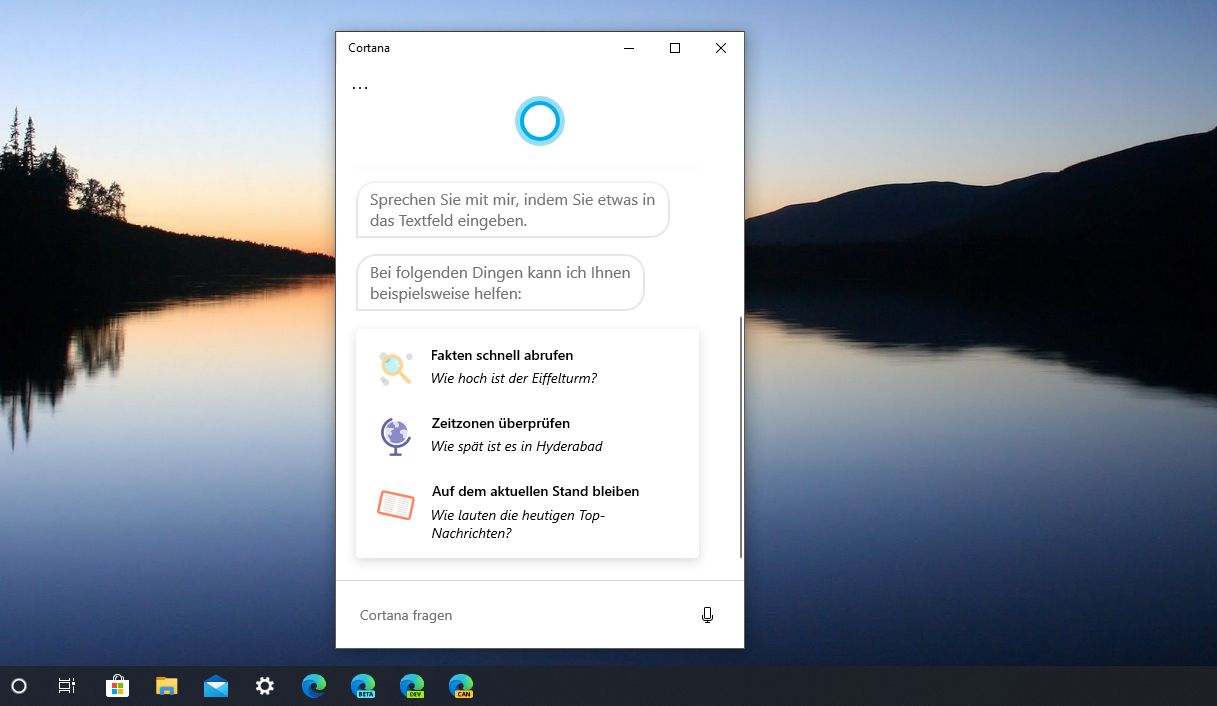Launch Microsoft Edge stable from taskbar
The image size is (1217, 706).
coord(314,686)
